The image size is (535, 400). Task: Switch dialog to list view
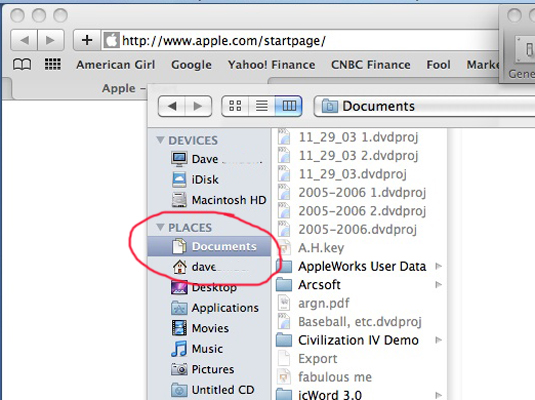[262, 106]
